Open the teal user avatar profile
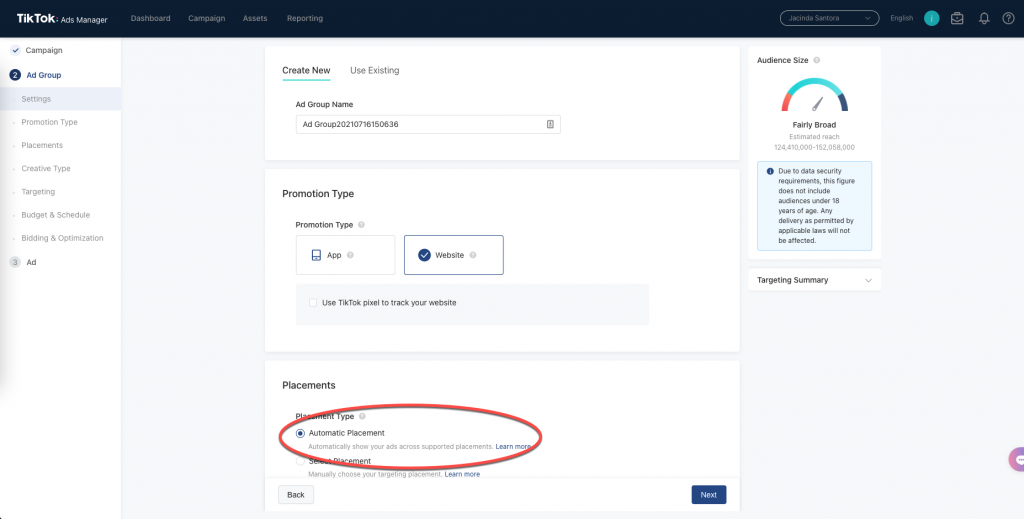Screen dimensions: 1024x519 click(931, 18)
